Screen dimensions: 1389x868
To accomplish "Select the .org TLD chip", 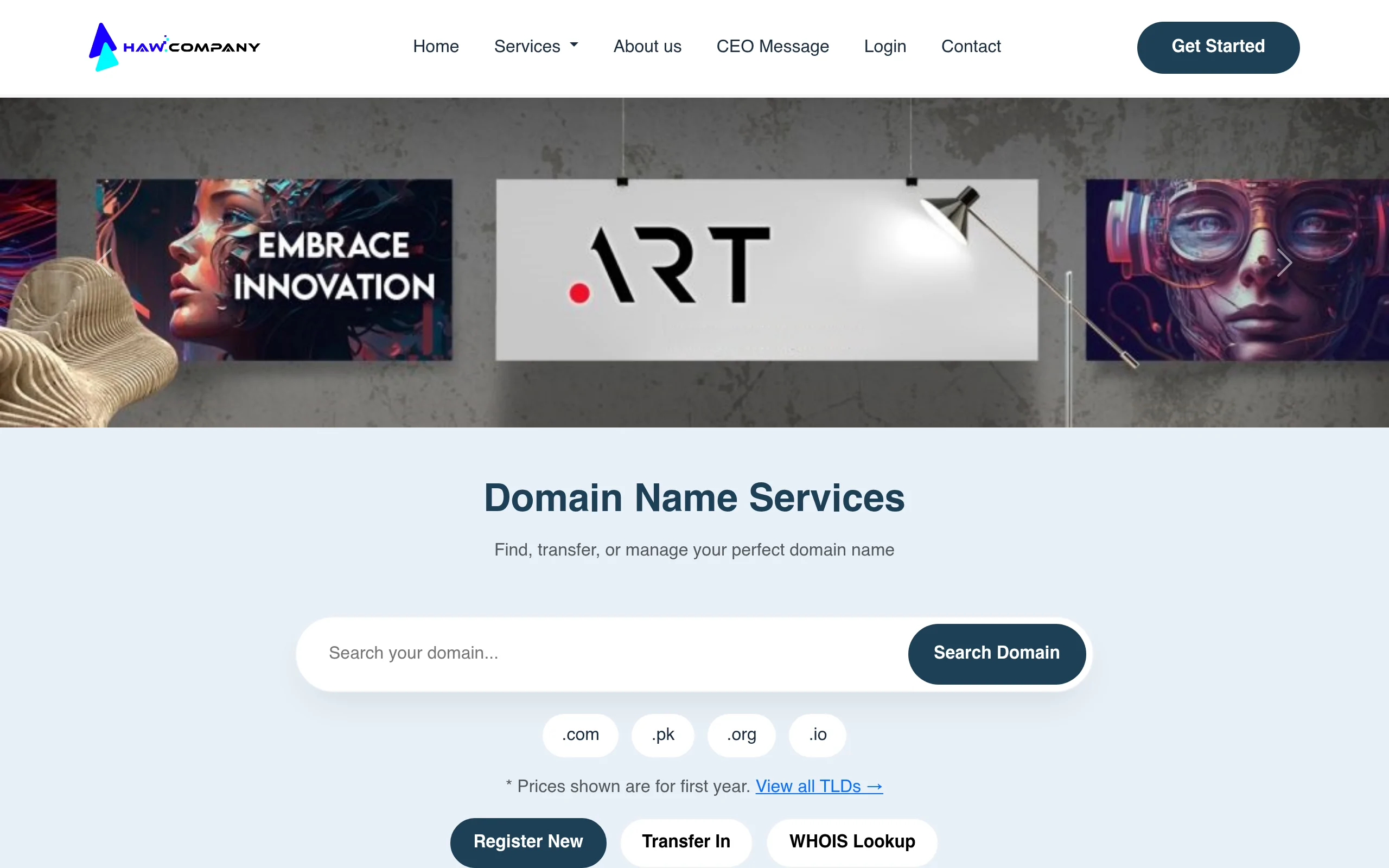I will coord(742,735).
